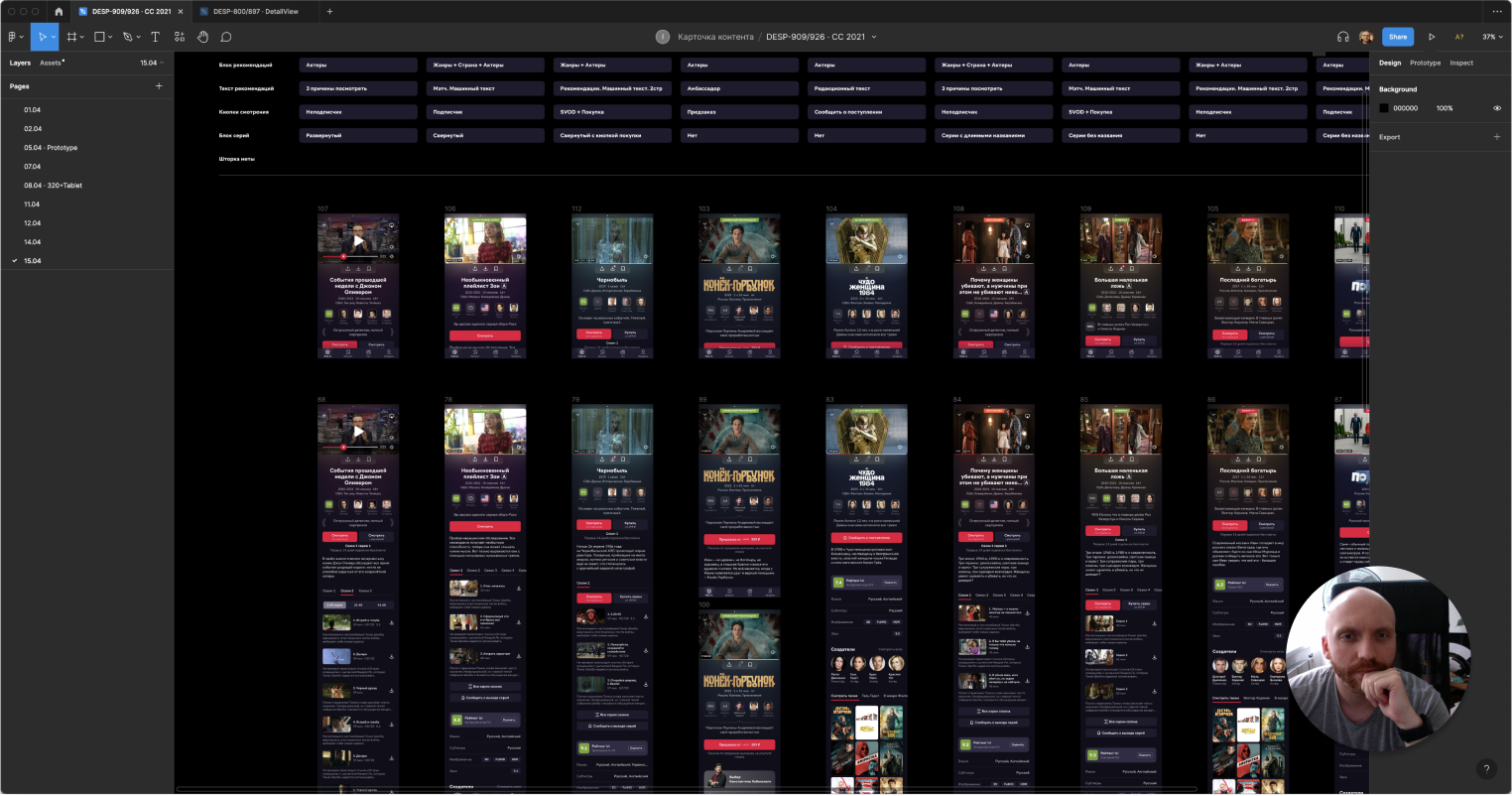Go to the Home screen icon
Screen dimensions: 1512x796
(x=58, y=12)
